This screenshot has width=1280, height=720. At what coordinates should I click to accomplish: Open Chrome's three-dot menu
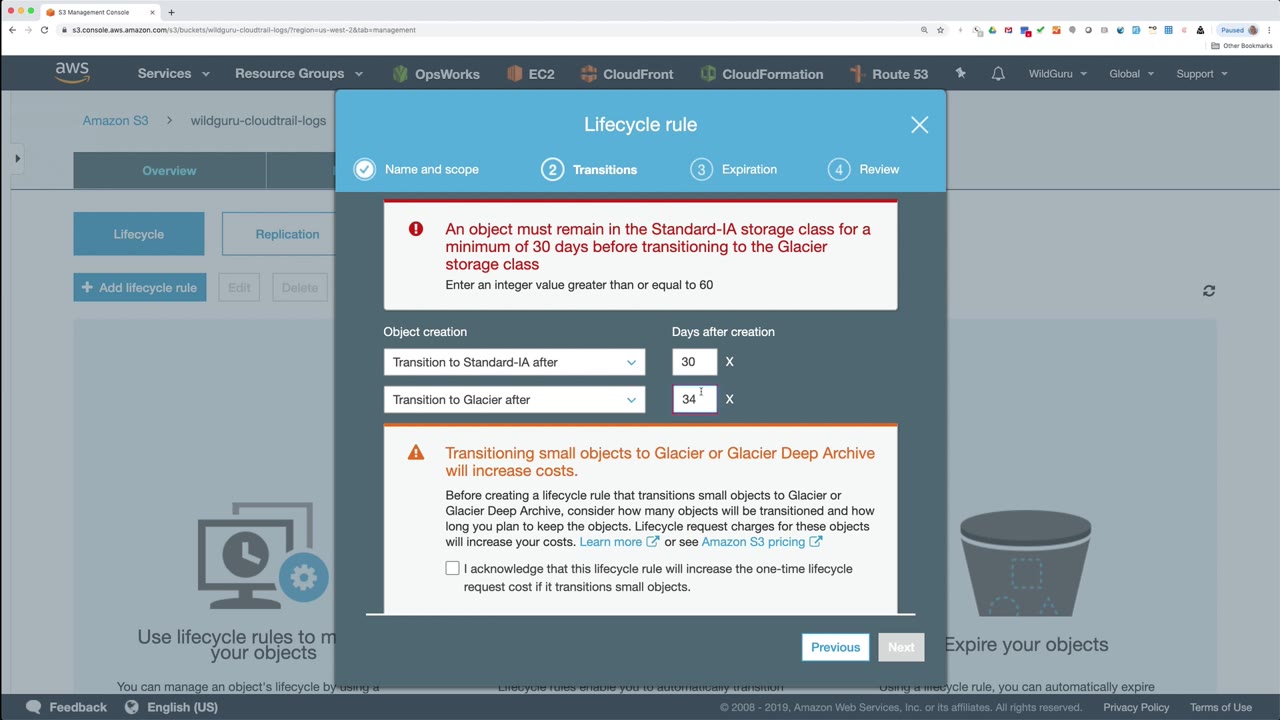tap(1269, 30)
